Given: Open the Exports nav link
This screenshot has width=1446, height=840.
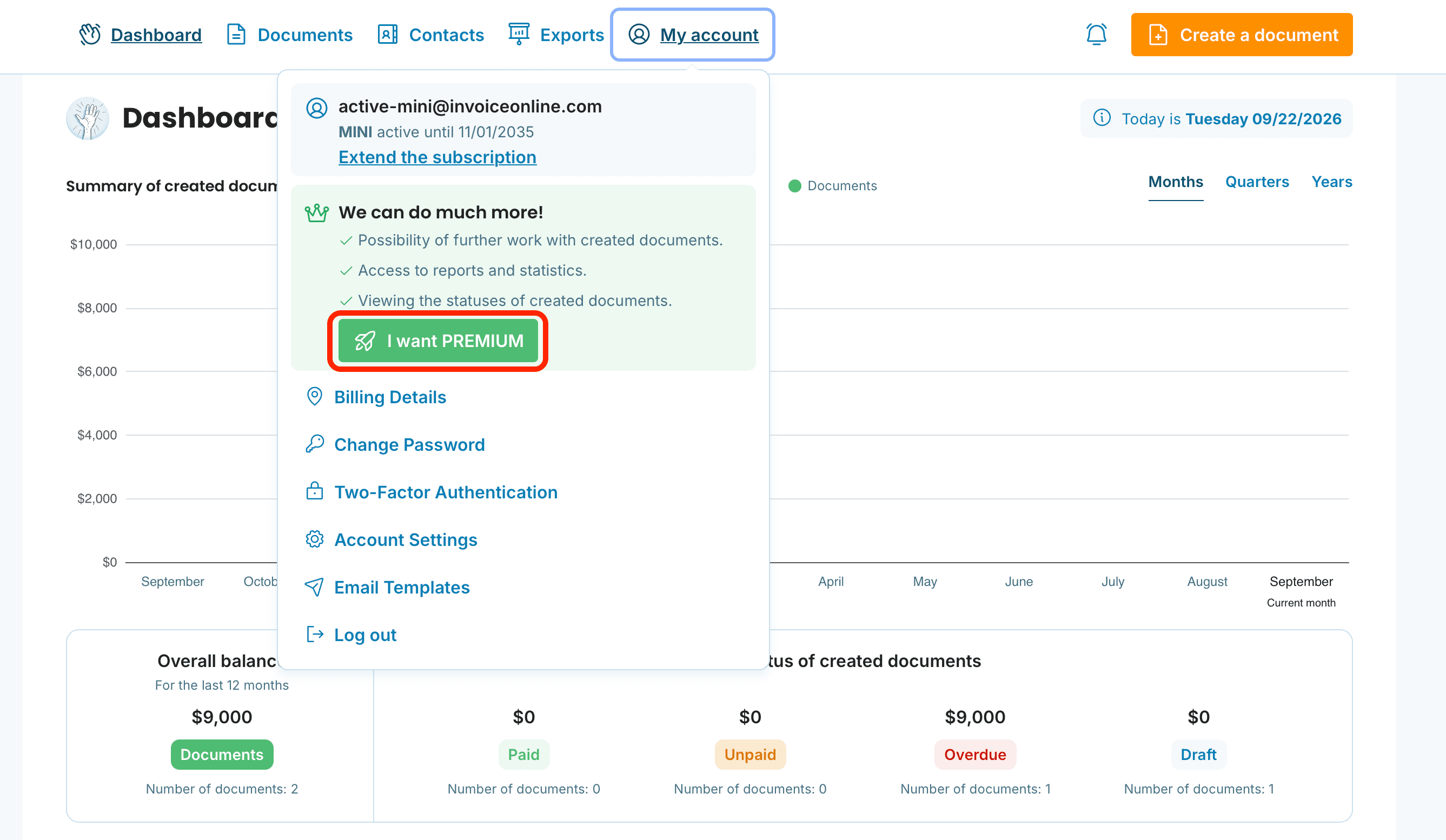Looking at the screenshot, I should [572, 35].
